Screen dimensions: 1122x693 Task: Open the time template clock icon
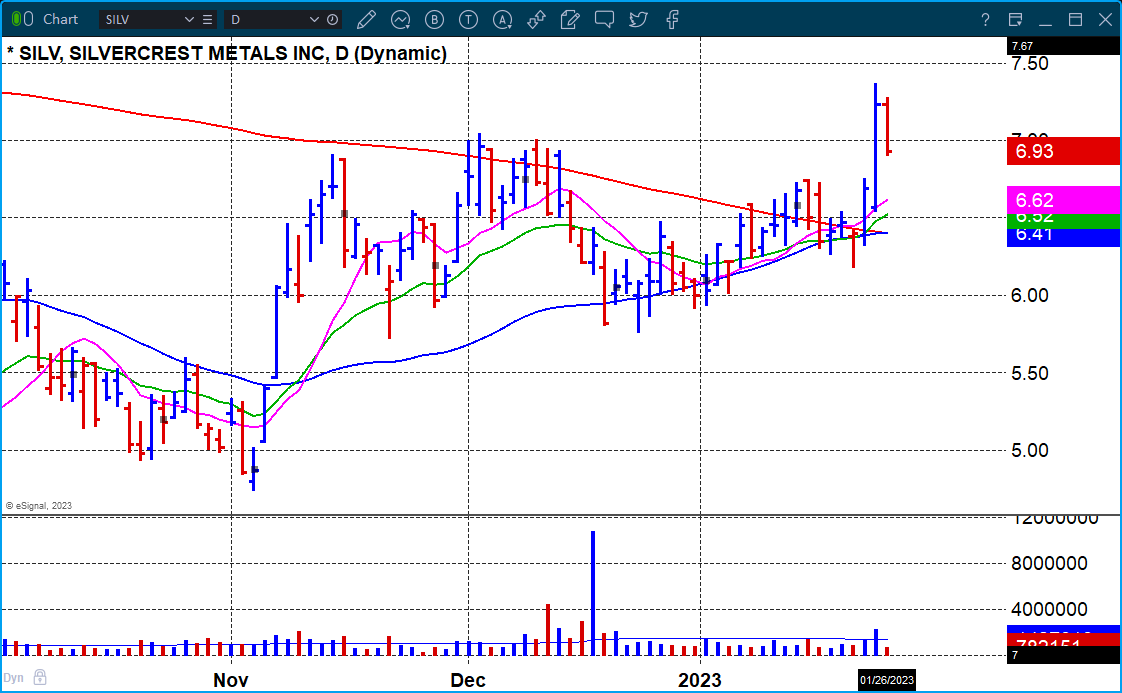[x=333, y=19]
